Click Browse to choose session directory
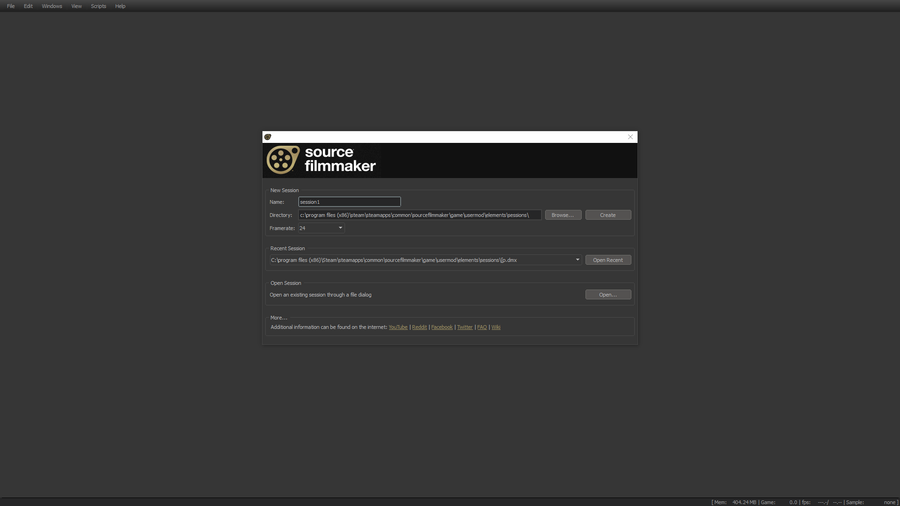 click(x=562, y=215)
